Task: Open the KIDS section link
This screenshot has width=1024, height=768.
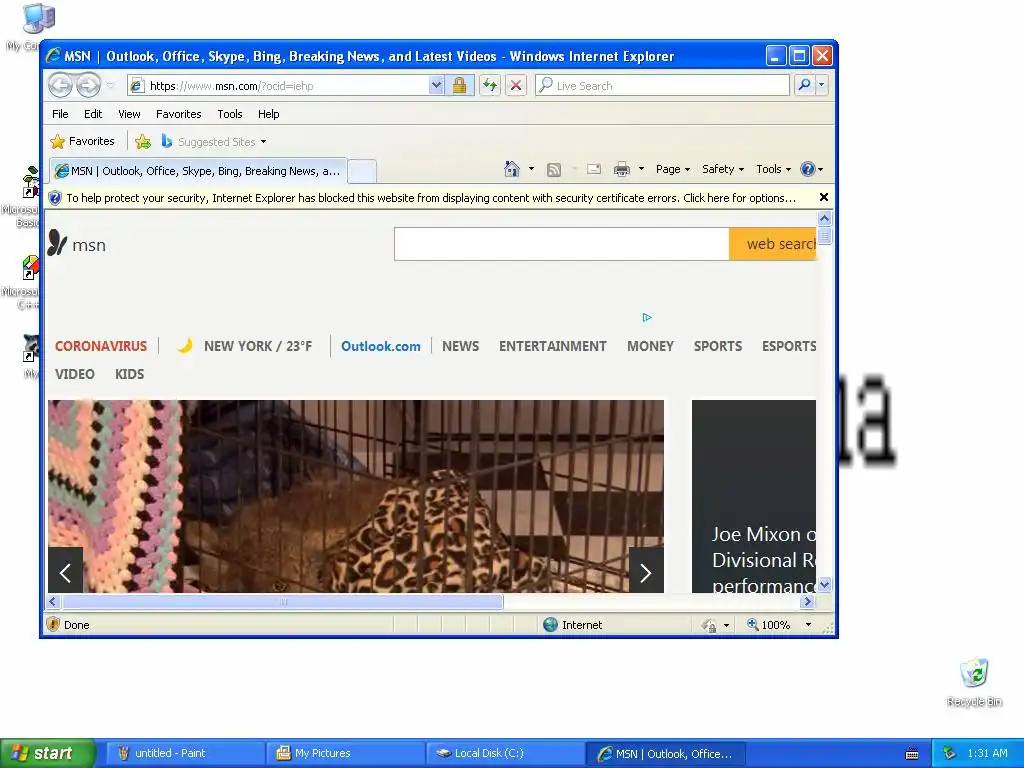Action: pos(129,374)
